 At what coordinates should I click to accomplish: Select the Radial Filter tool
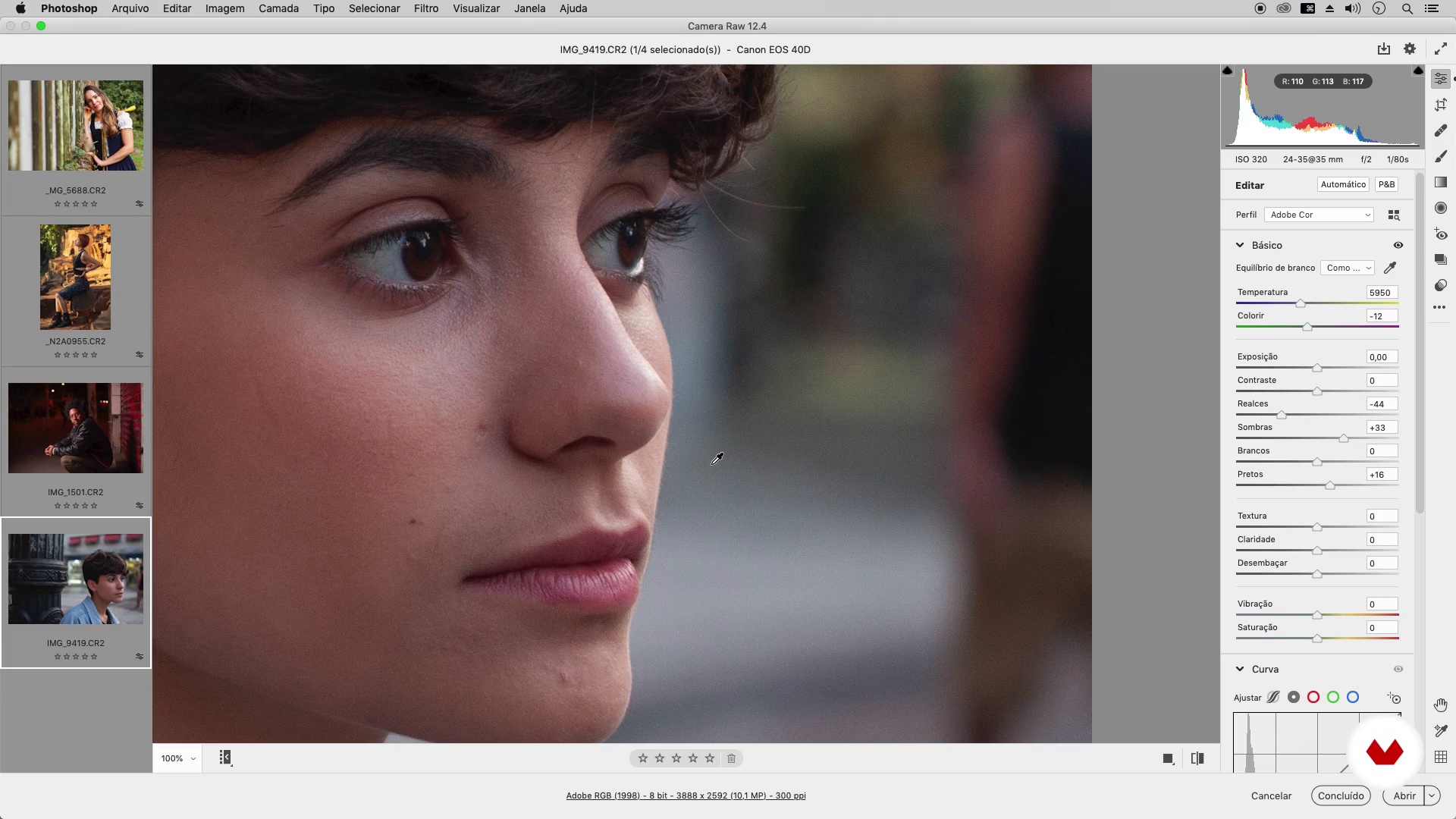pyautogui.click(x=1441, y=208)
